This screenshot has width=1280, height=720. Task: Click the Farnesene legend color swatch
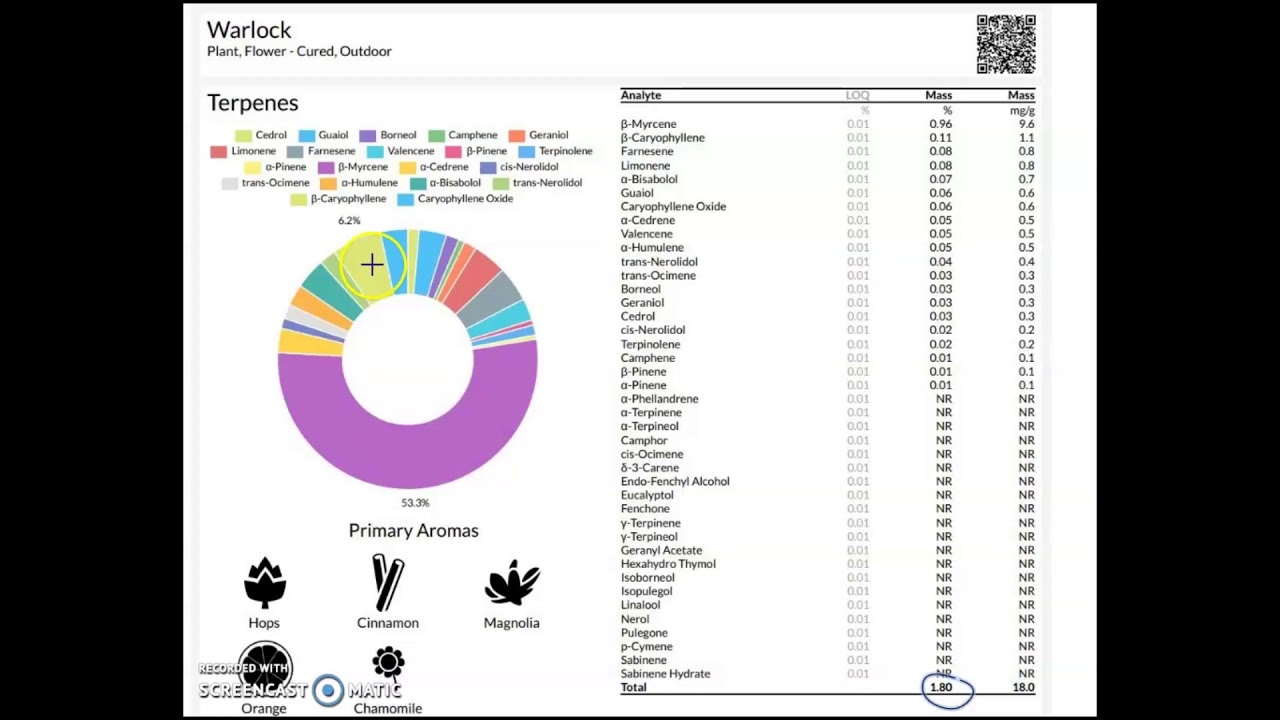point(295,151)
